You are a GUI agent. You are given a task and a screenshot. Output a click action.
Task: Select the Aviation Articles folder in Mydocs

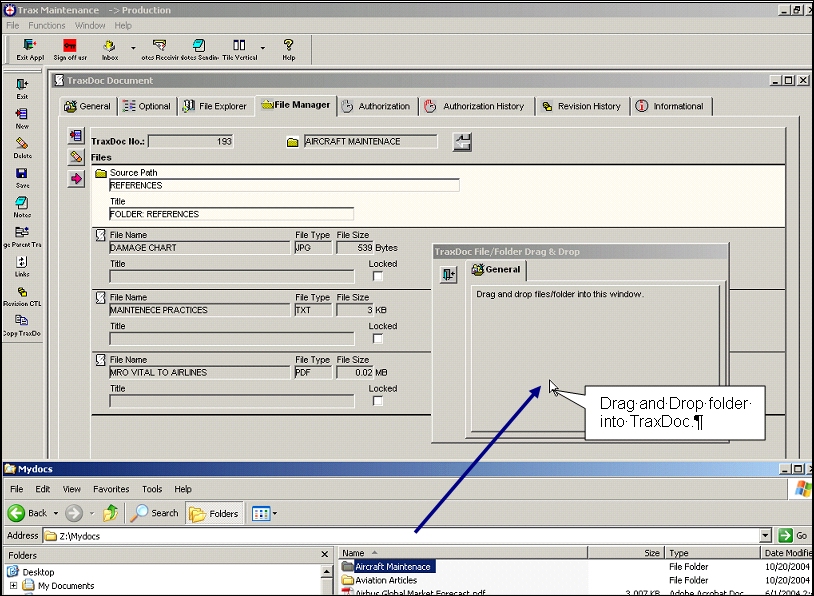379,580
